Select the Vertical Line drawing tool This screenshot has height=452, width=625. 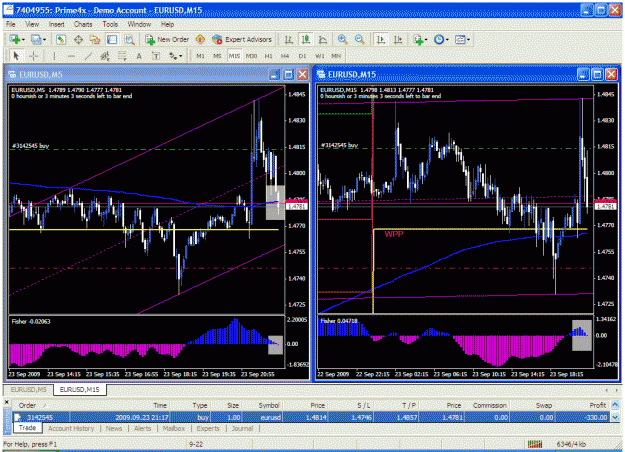tap(54, 56)
